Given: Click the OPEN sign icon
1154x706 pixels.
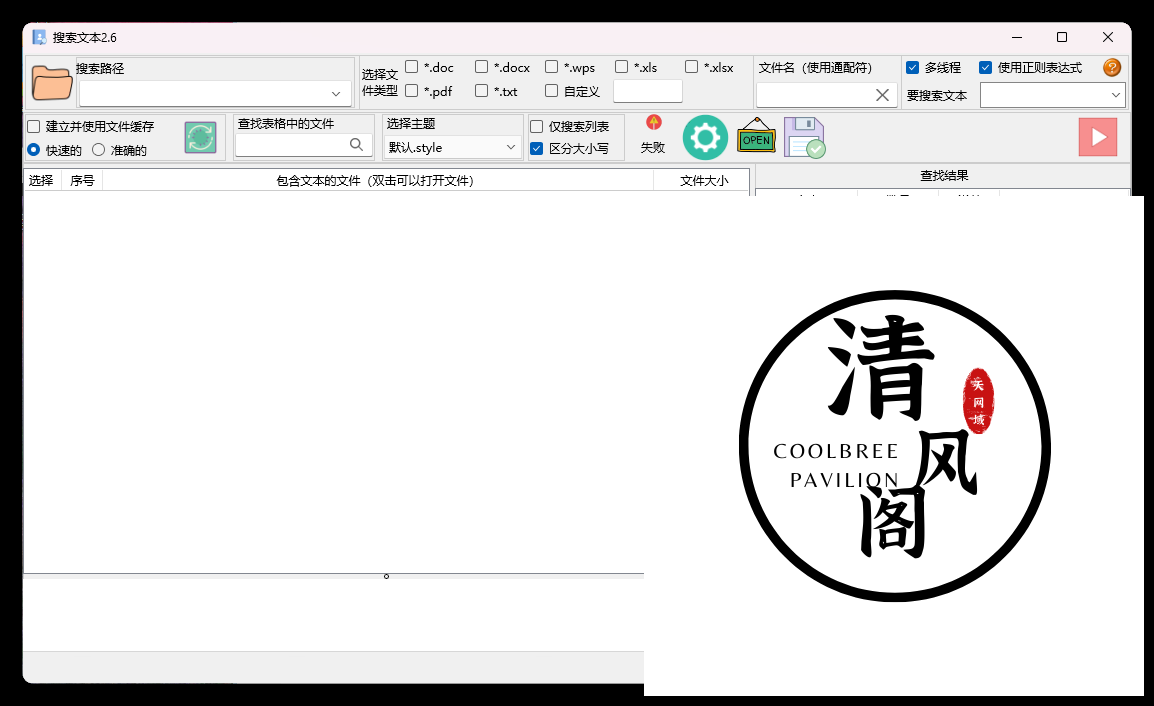Looking at the screenshot, I should click(x=757, y=137).
